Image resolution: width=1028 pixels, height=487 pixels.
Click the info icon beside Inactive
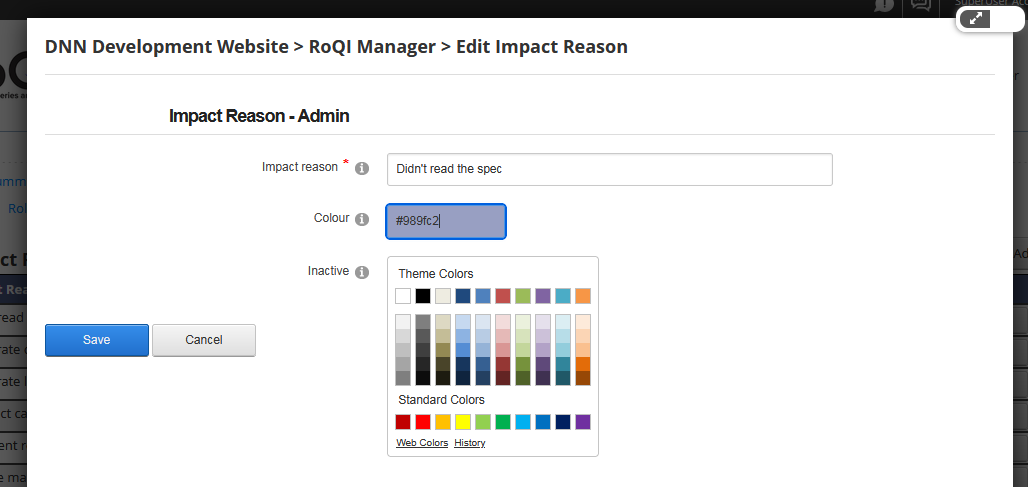(x=362, y=272)
